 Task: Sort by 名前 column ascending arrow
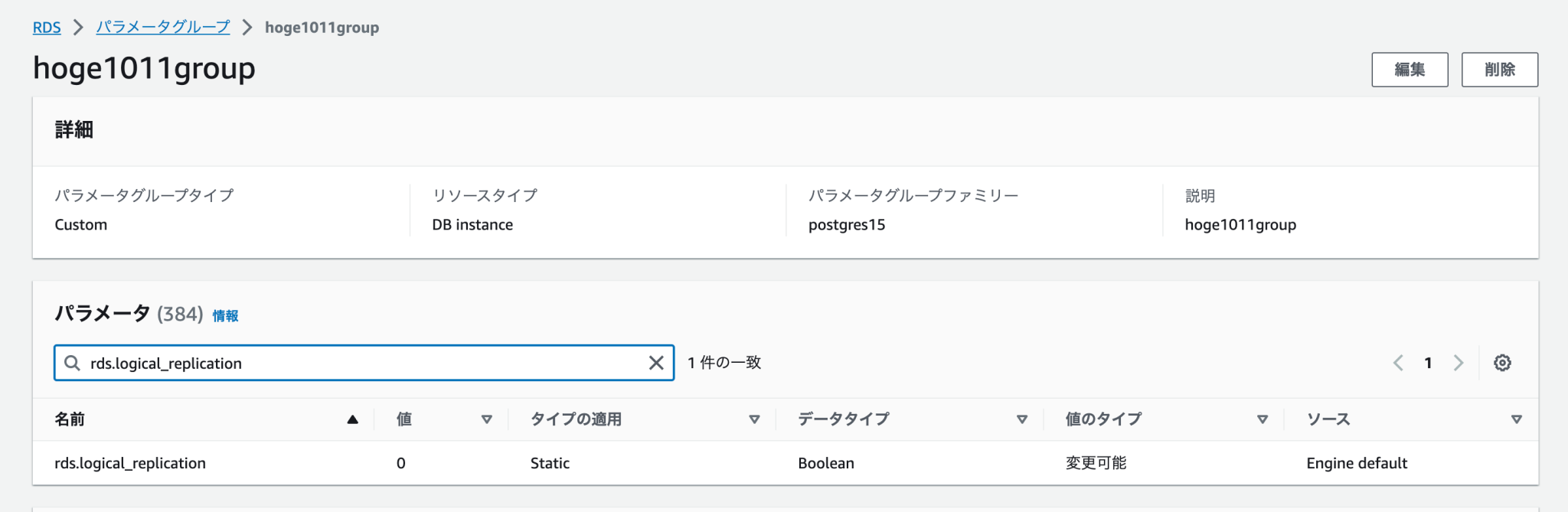coord(352,419)
